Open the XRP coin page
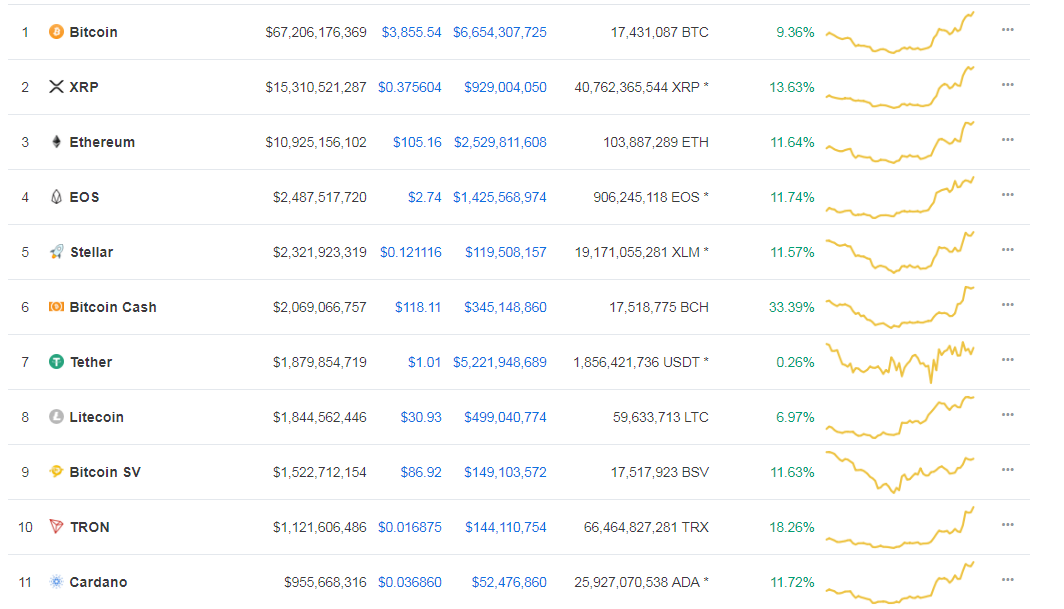Image resolution: width=1064 pixels, height=609 pixels. point(84,87)
